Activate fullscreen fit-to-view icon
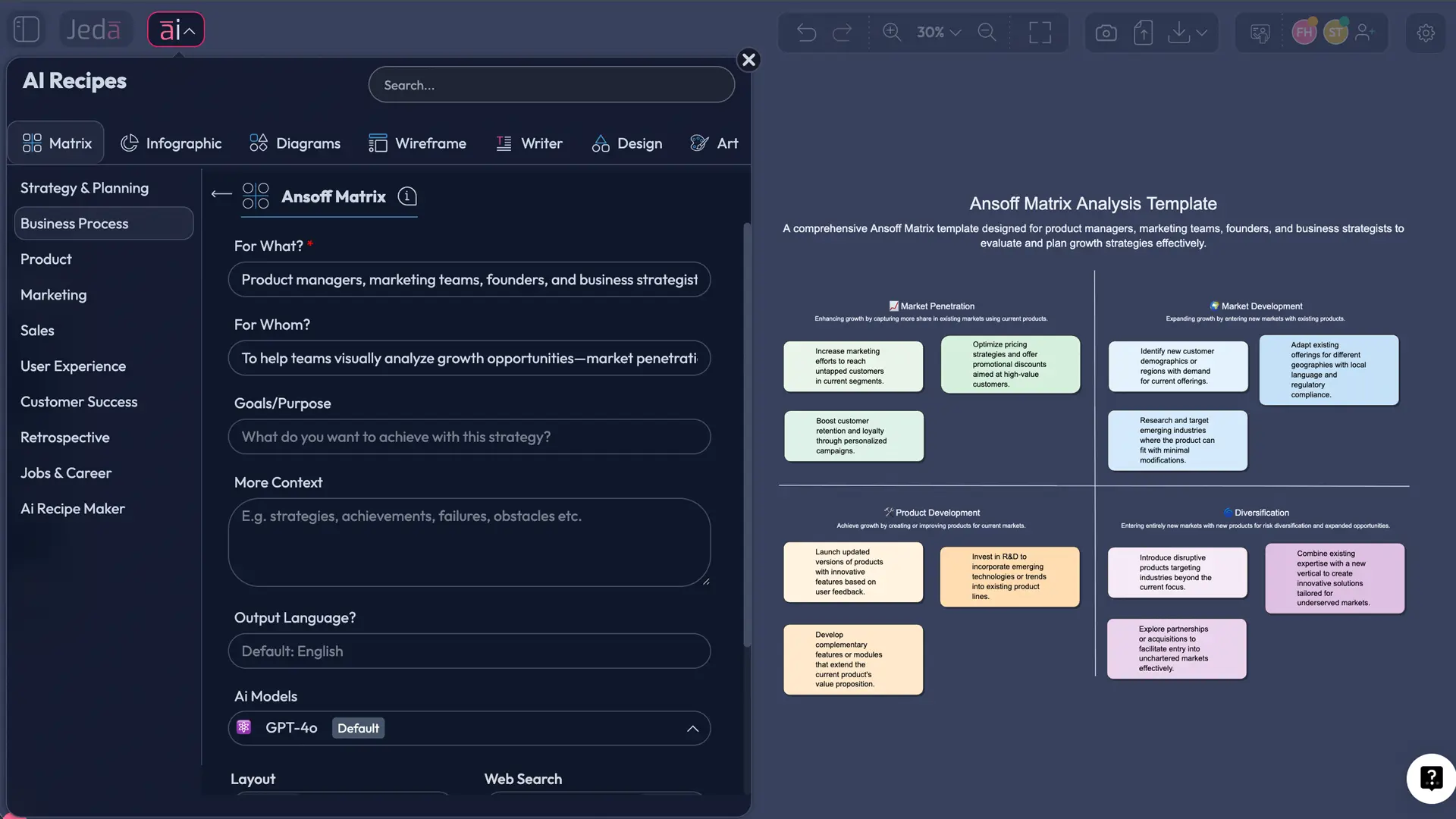 click(1040, 32)
